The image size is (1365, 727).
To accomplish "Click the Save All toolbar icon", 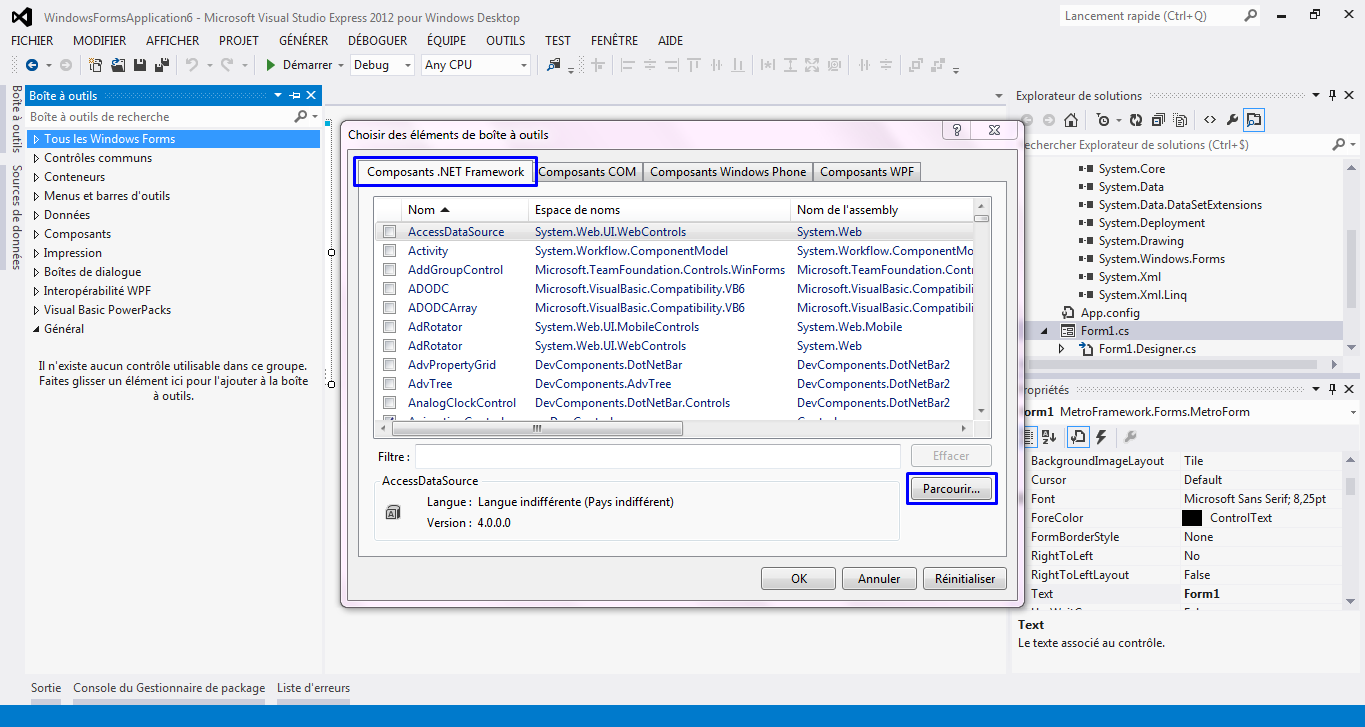I will coord(160,65).
